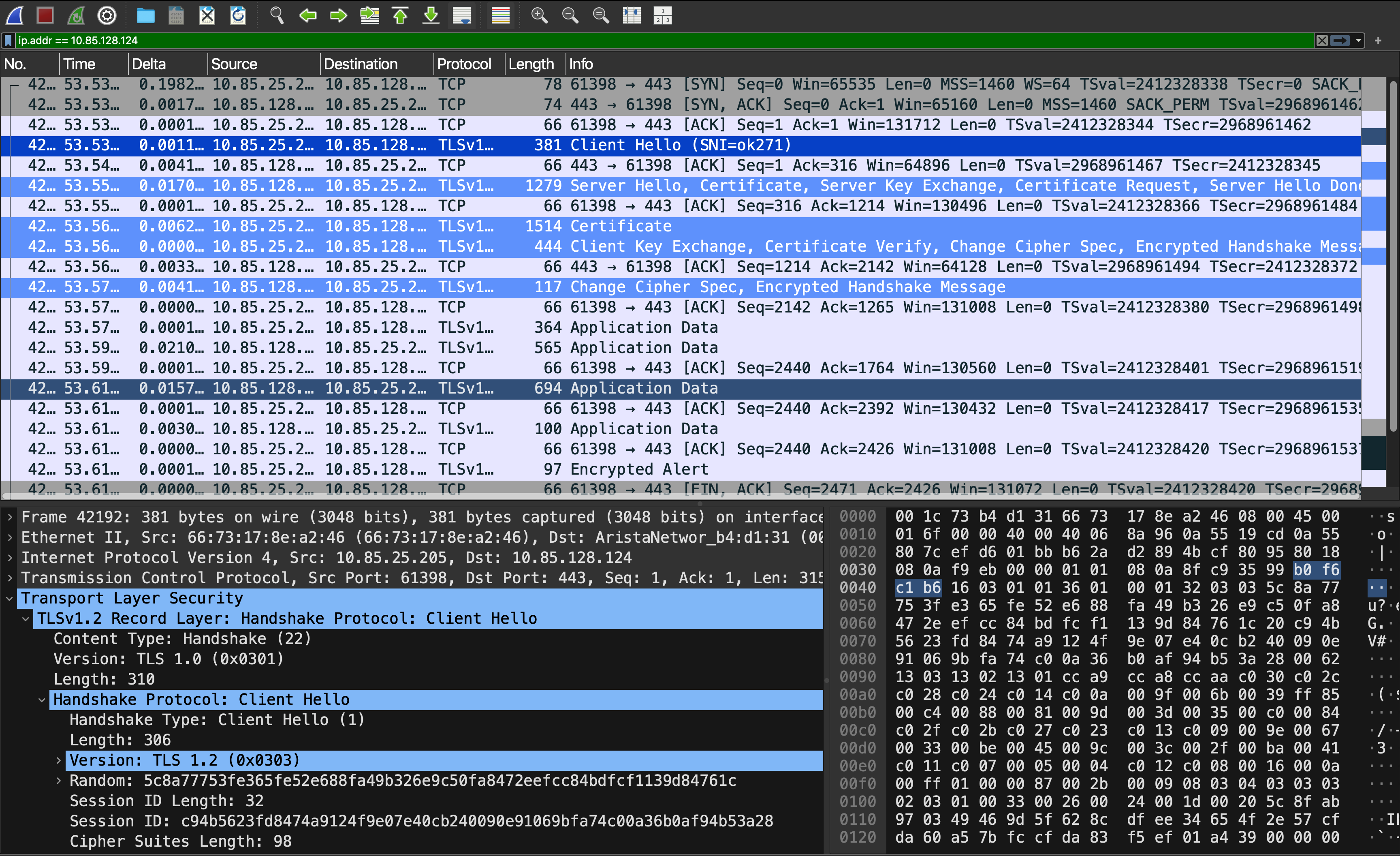Stop the running capture

(x=45, y=15)
